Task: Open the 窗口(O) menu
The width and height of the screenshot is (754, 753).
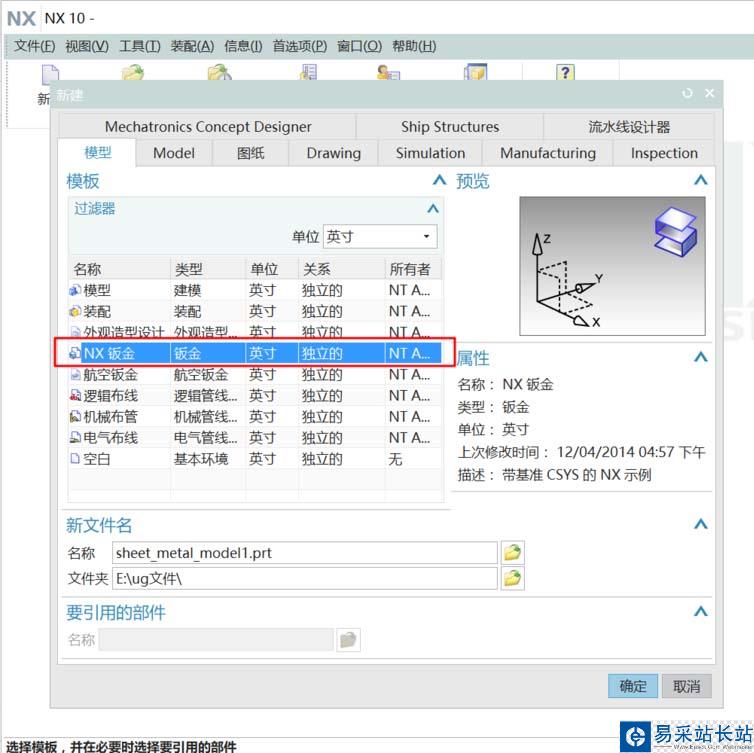Action: (359, 46)
